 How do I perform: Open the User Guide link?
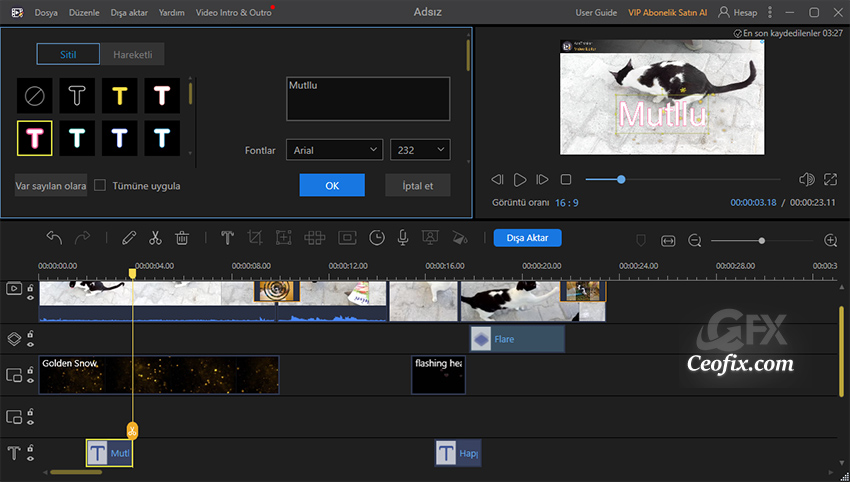click(596, 12)
